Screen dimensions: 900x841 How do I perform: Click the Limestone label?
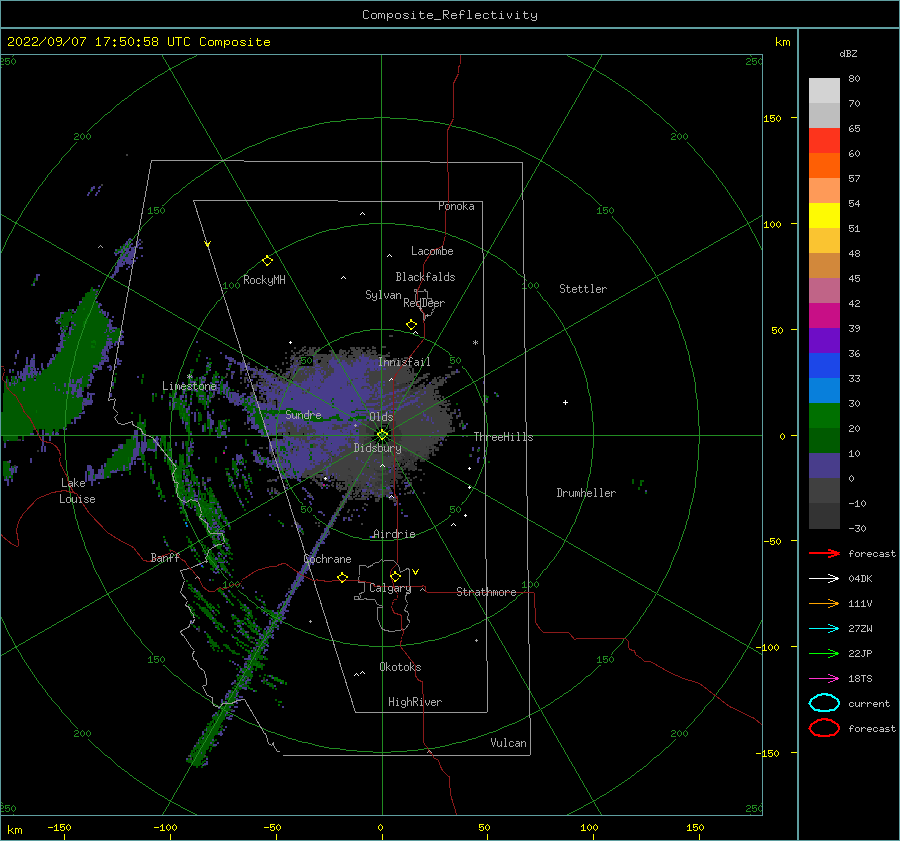tap(189, 386)
